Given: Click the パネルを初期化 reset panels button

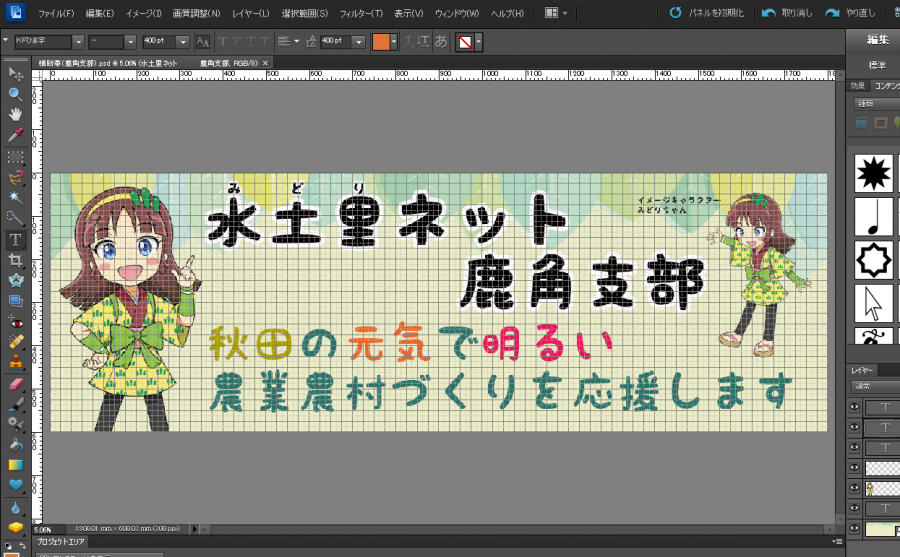Looking at the screenshot, I should (706, 13).
